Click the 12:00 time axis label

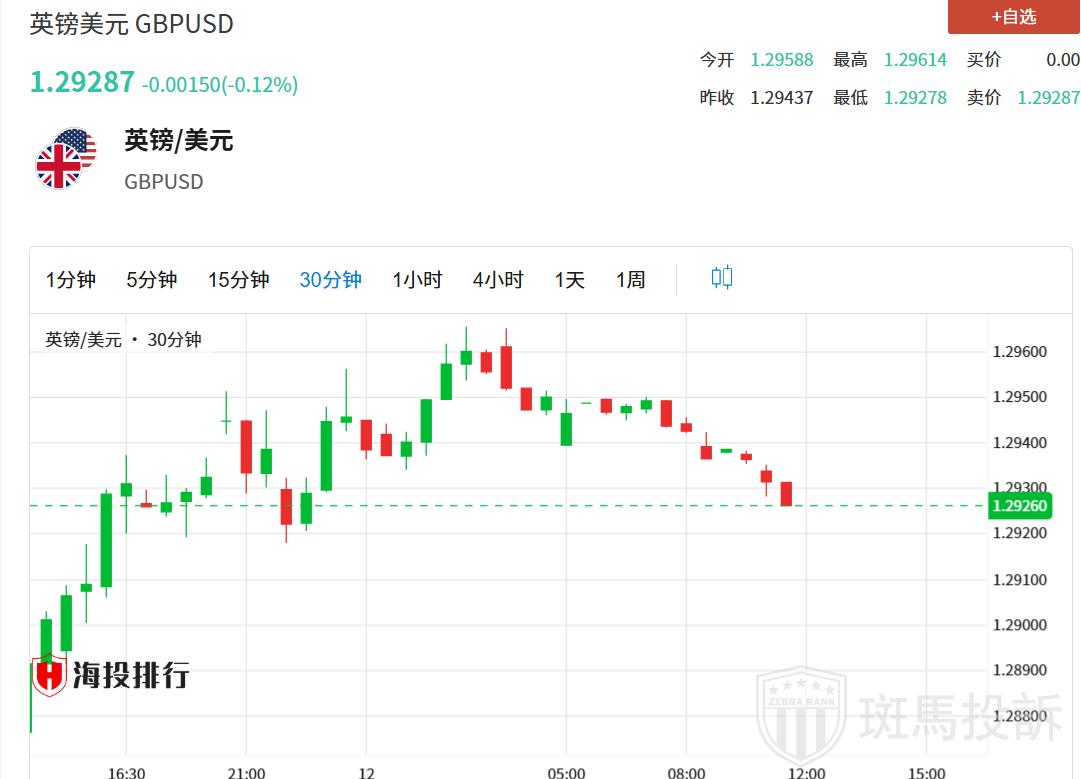coord(807,772)
